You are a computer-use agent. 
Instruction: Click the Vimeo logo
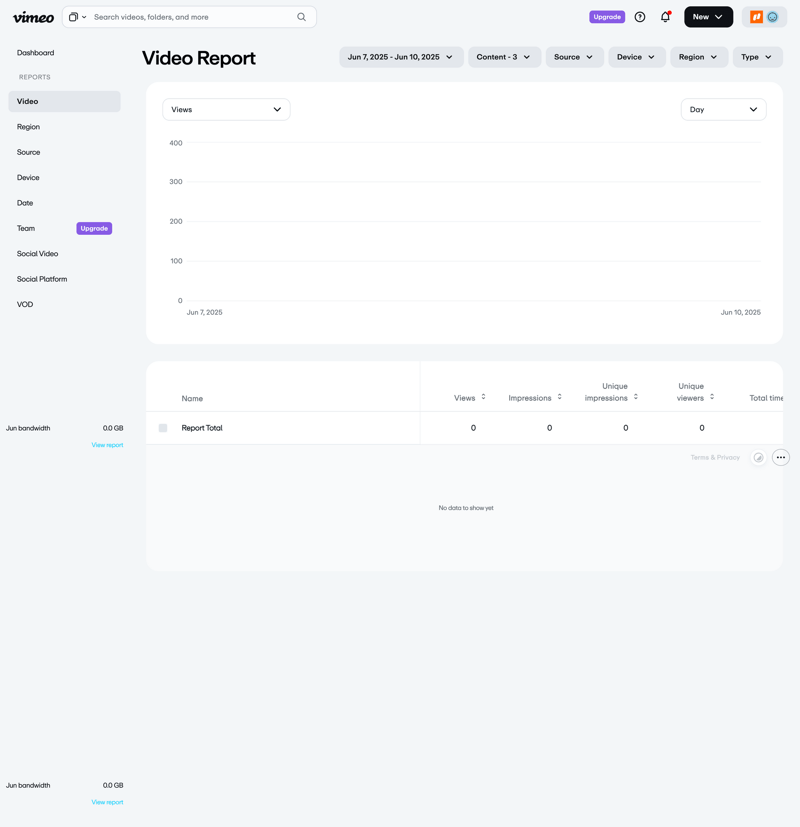click(33, 17)
